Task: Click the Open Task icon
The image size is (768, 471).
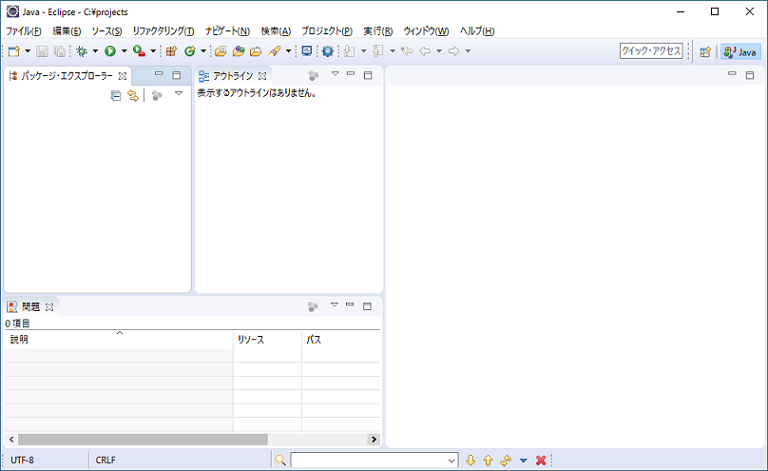Action: pos(239,51)
